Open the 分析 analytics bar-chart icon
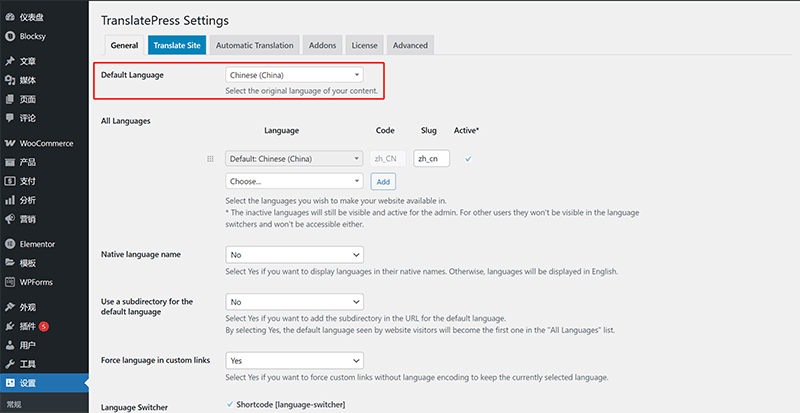 click(10, 200)
